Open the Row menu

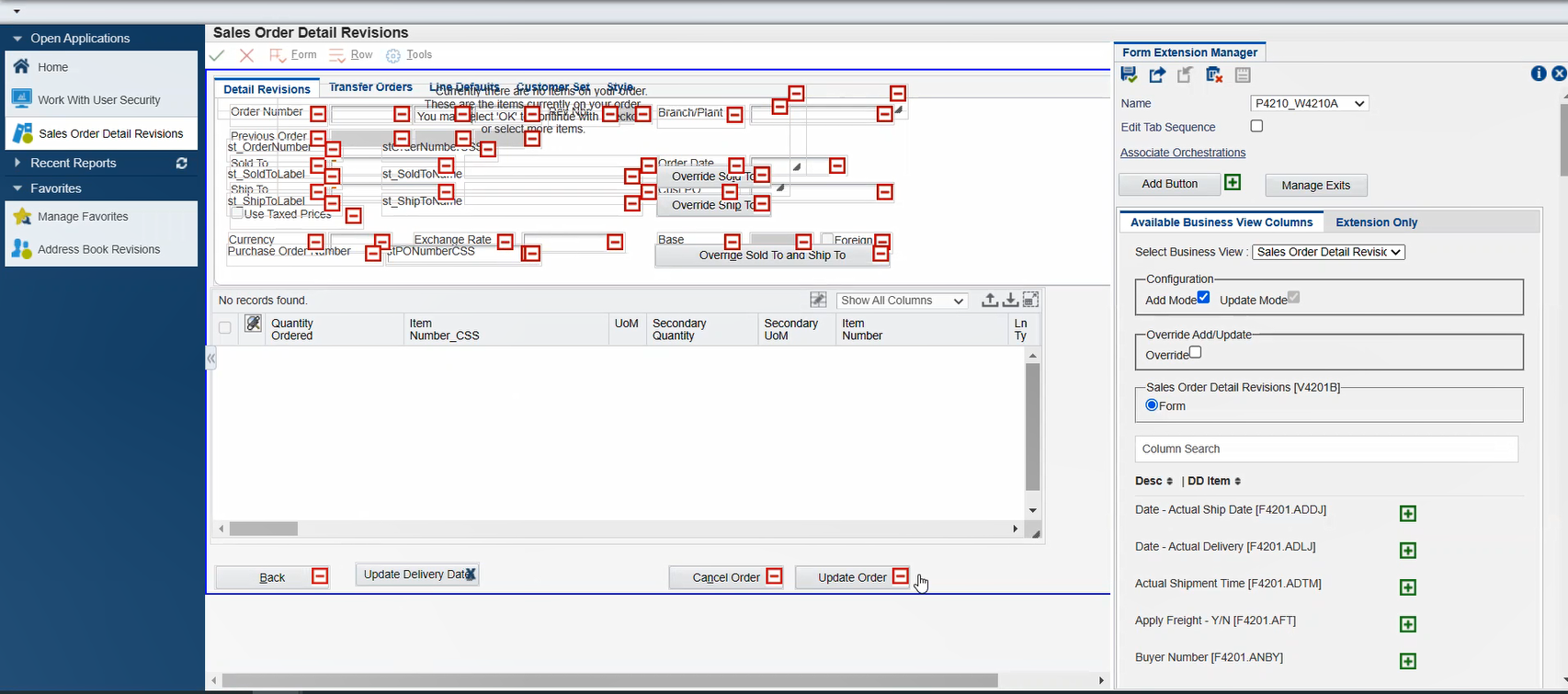click(x=351, y=55)
